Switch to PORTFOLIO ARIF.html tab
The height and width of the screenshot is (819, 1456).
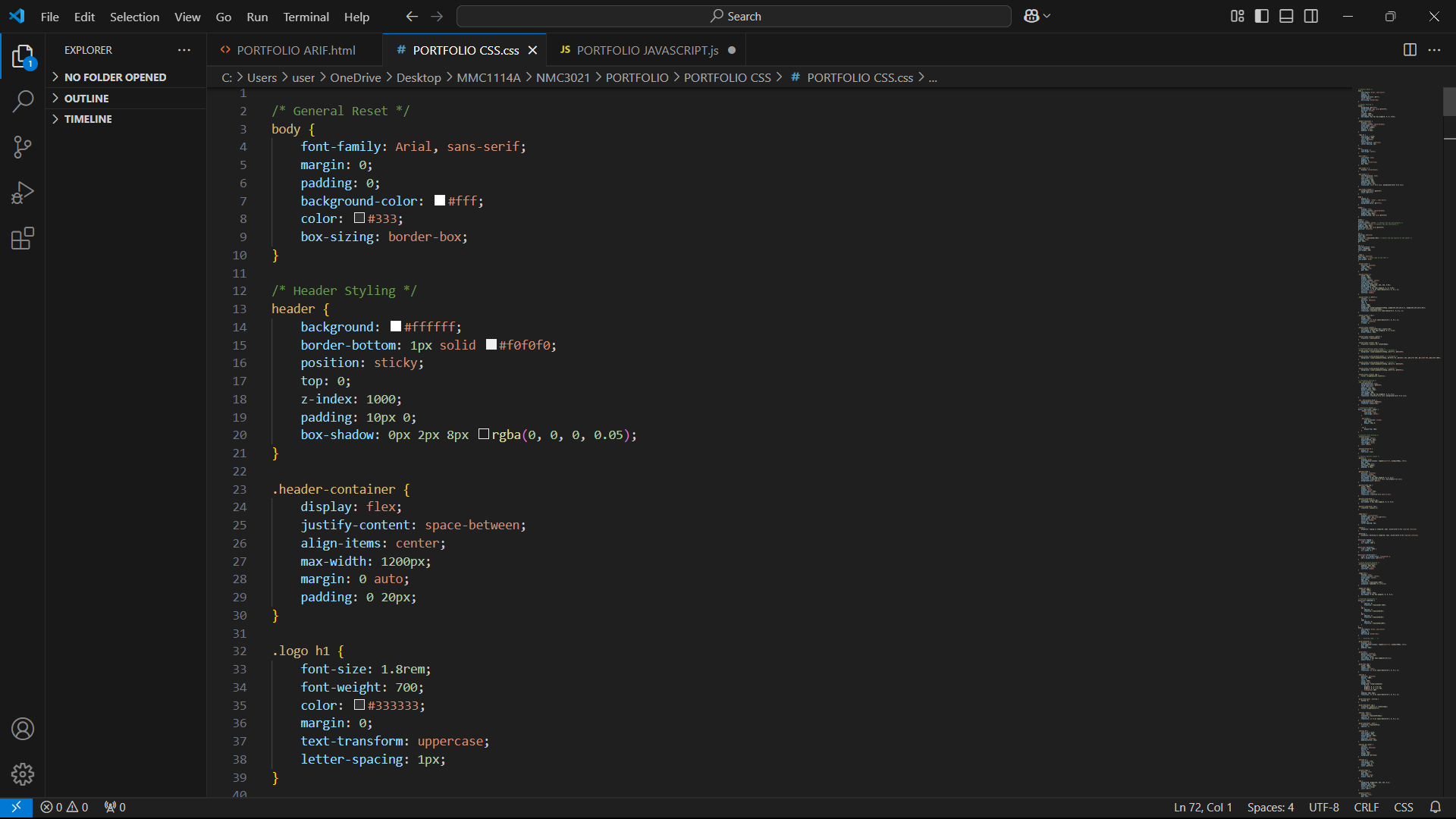296,50
